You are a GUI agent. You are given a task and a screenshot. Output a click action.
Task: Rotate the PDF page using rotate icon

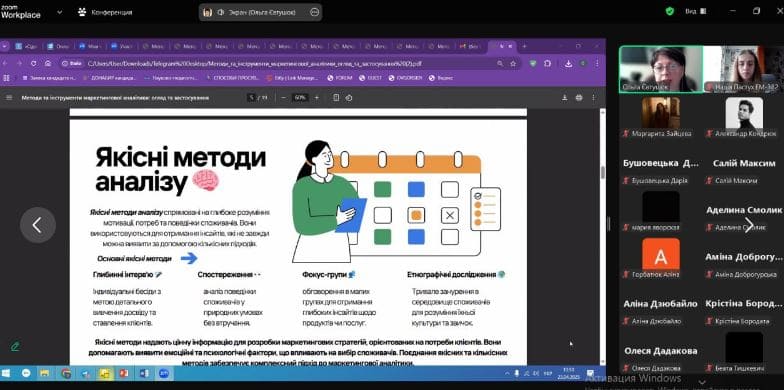[349, 98]
